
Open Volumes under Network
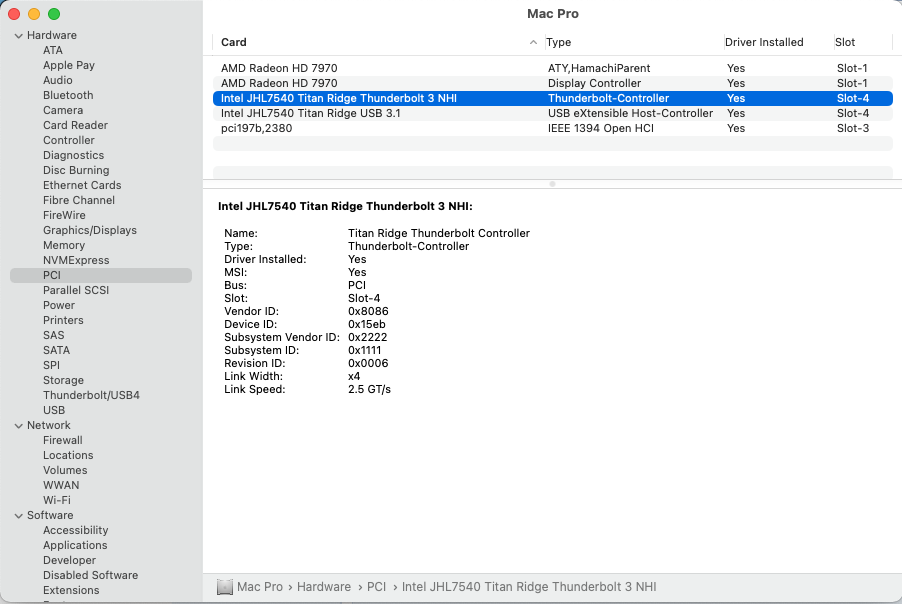(65, 470)
